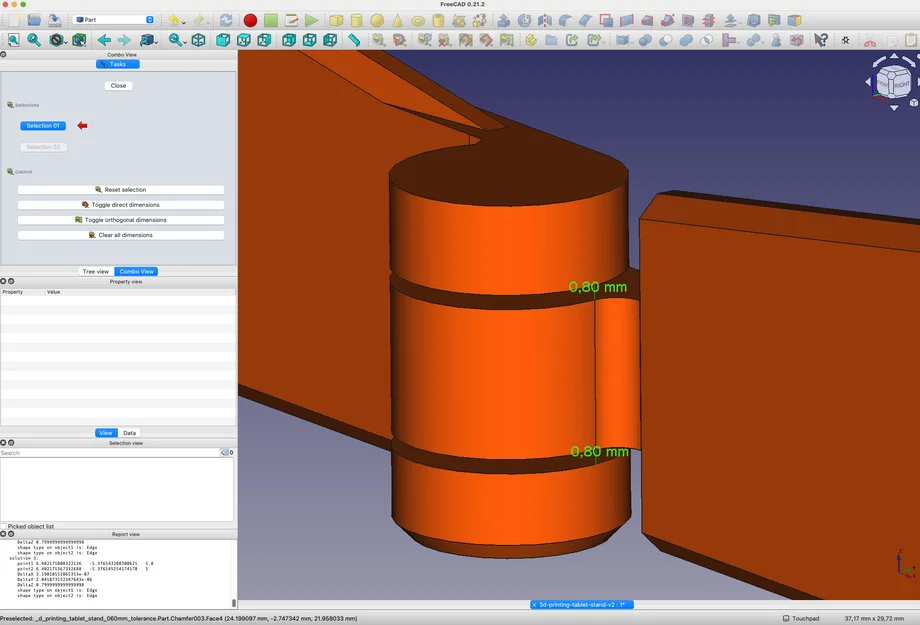Open the Part workbench dropdown
This screenshot has height=625, width=920.
pos(114,20)
